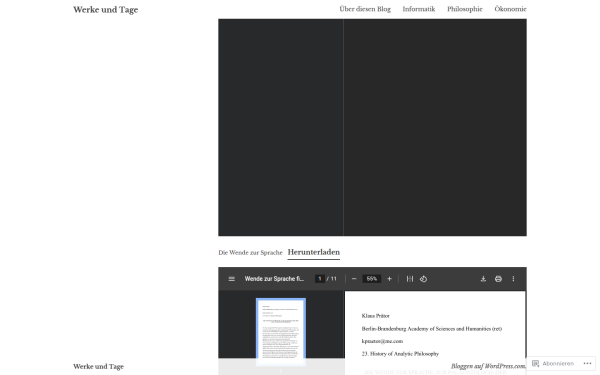Select the page 1 thumbnail
This screenshot has height=375, width=600.
coord(281,331)
